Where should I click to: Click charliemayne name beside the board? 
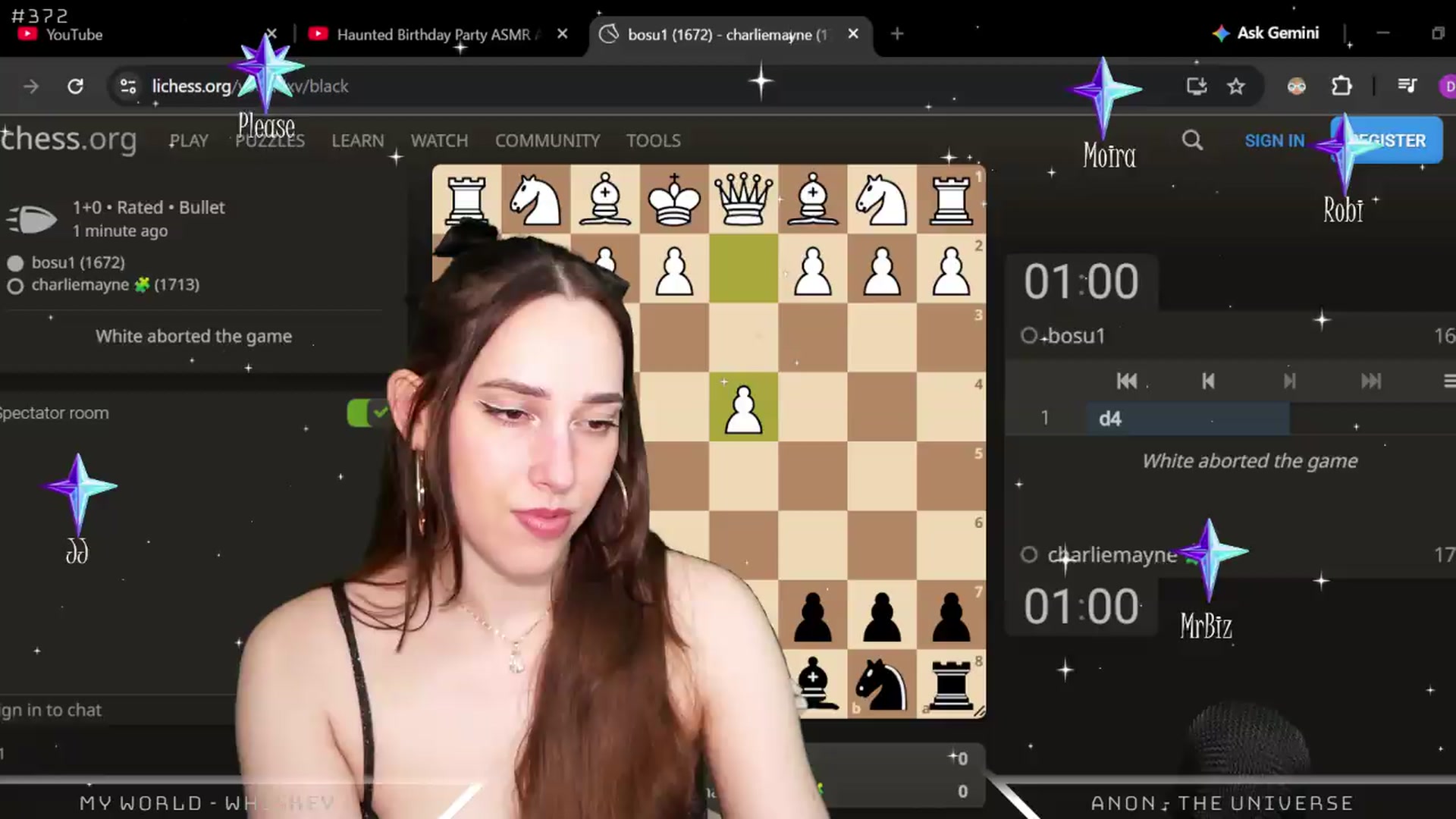click(x=1112, y=555)
